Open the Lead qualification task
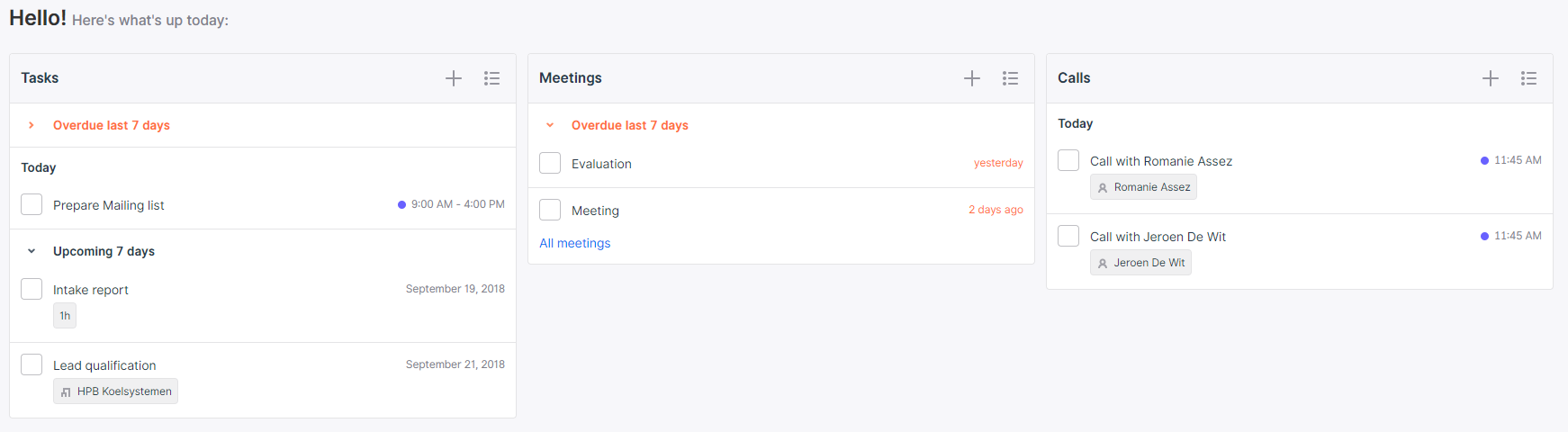Image resolution: width=1568 pixels, height=432 pixels. 104,365
